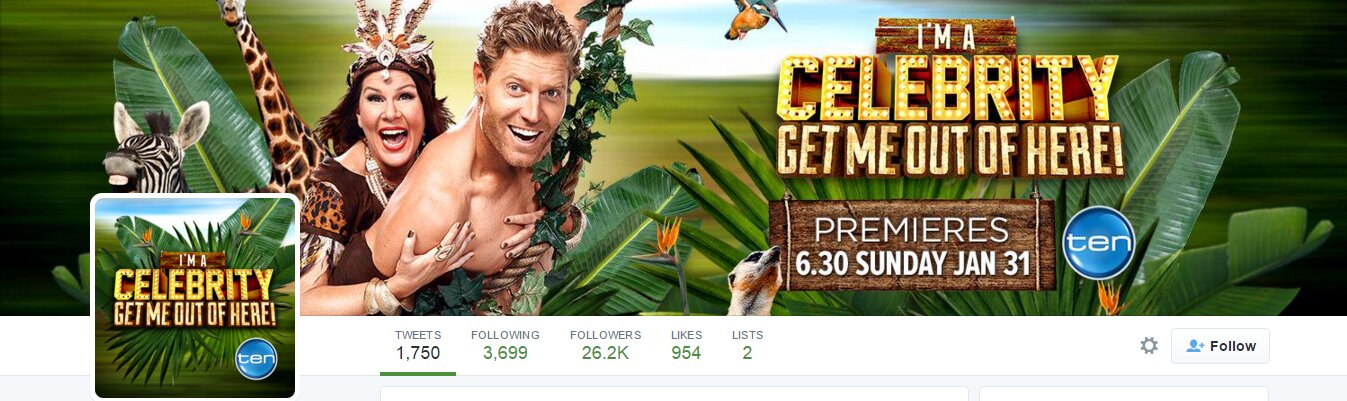
Task: Click the kingfisher bird in the banner
Action: (x=755, y=19)
